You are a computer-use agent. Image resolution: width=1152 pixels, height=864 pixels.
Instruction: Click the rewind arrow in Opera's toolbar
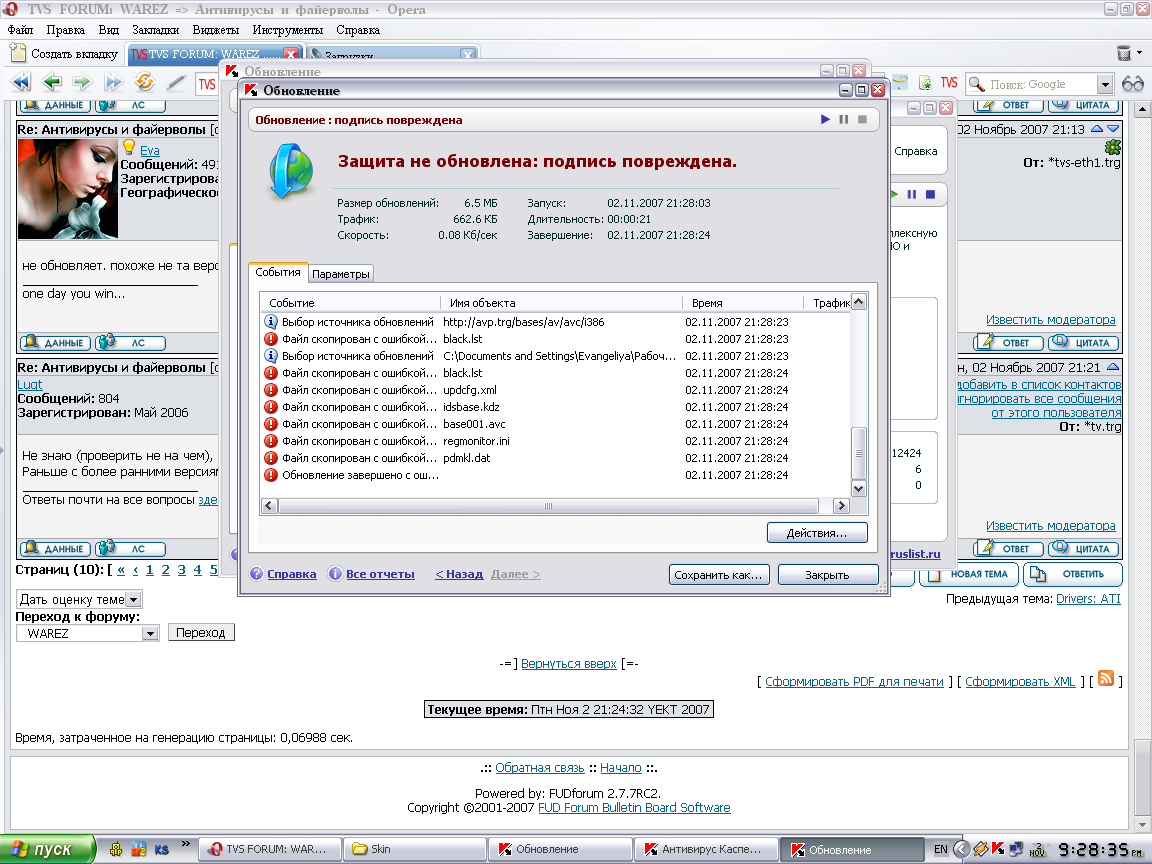[21, 83]
